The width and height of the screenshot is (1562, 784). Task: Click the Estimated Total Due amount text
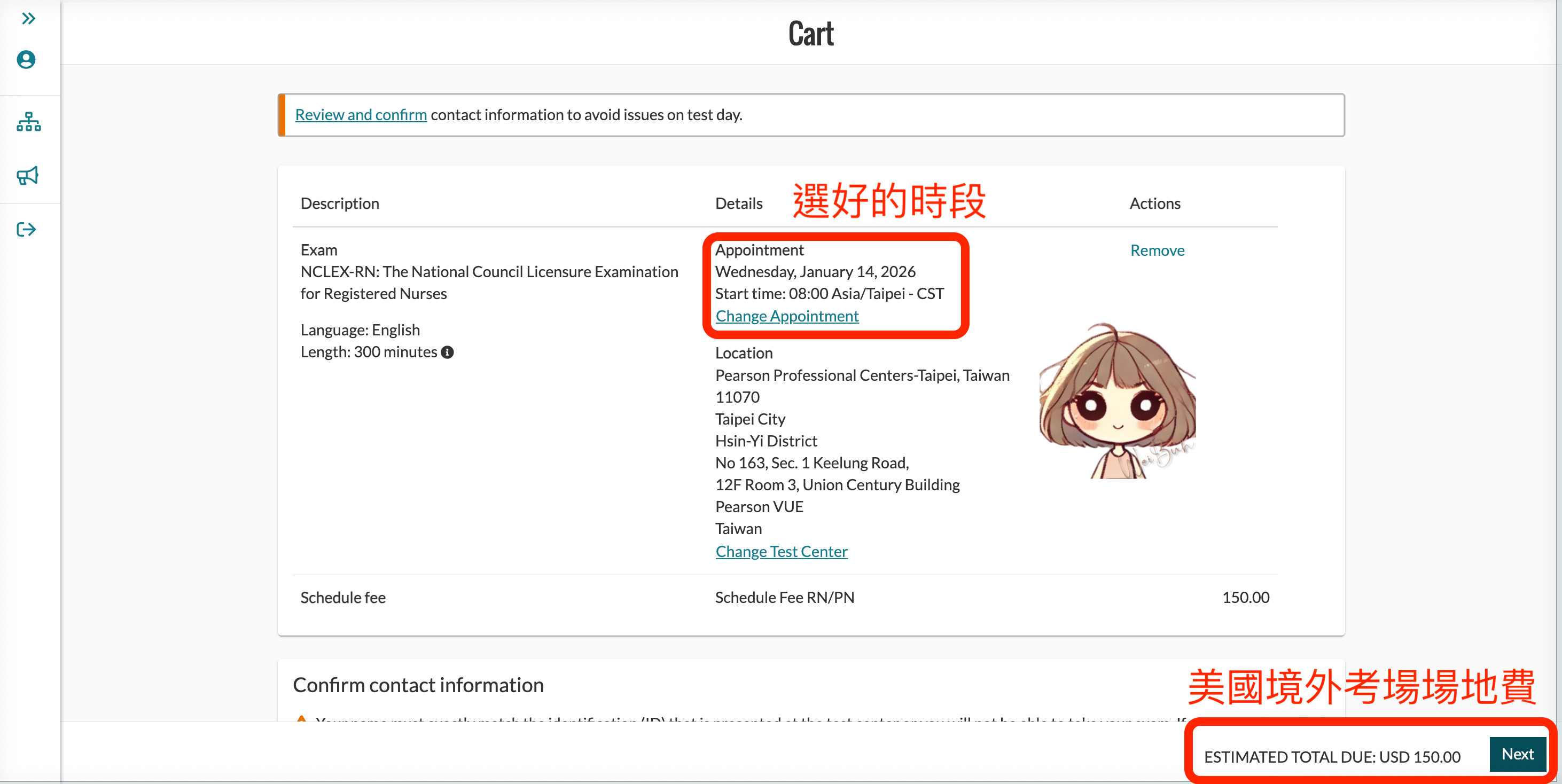1332,757
